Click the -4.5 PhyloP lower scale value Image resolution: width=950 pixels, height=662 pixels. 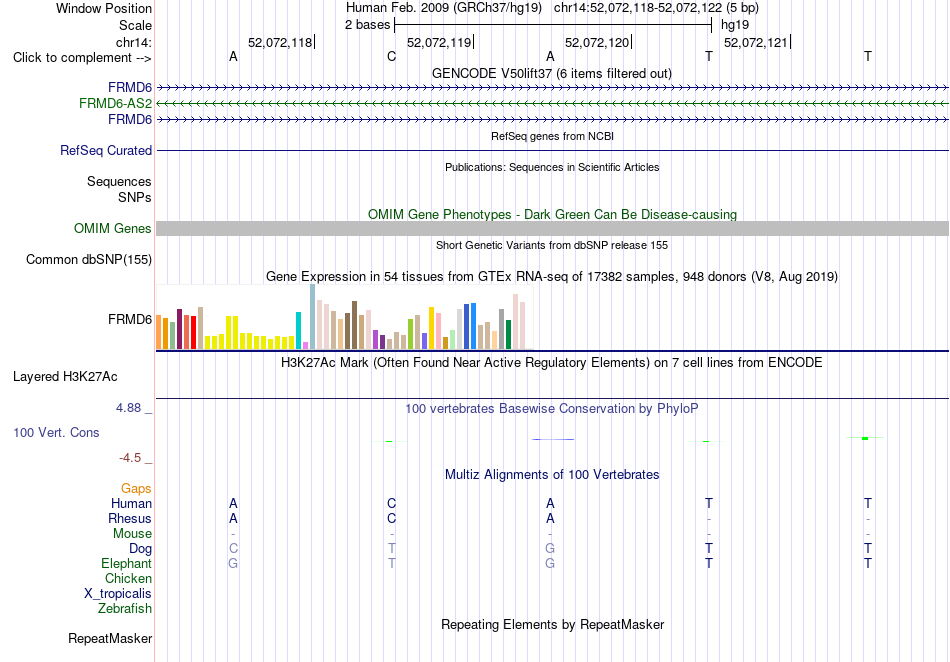coord(130,458)
